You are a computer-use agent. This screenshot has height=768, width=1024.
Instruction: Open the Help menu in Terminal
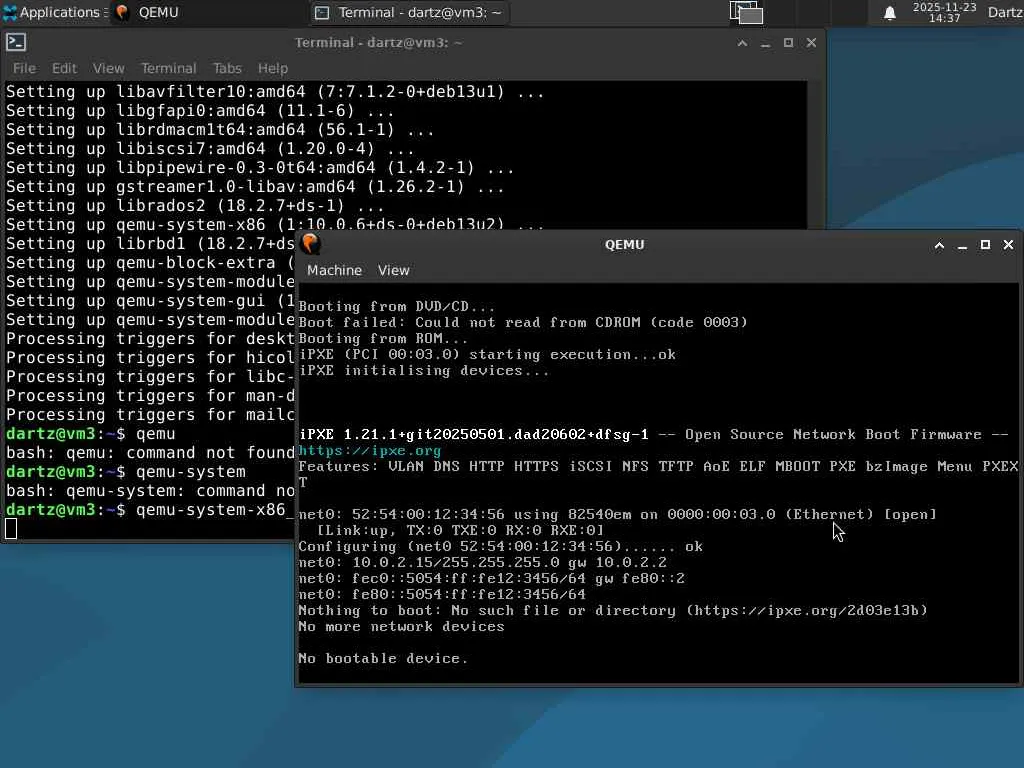[272, 68]
